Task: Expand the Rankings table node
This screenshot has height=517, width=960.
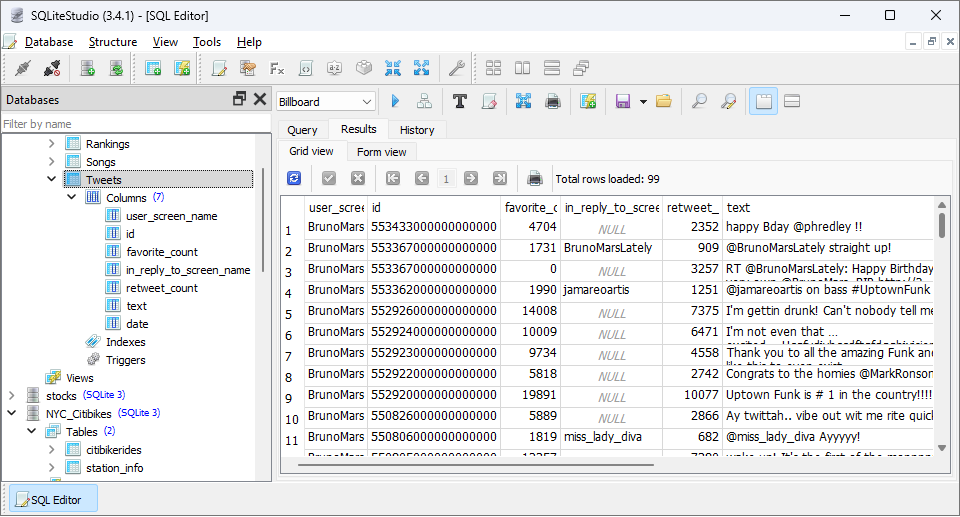Action: coord(51,143)
